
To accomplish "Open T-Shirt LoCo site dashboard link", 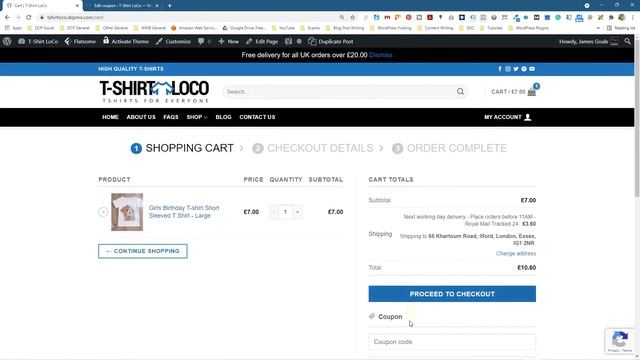I will coord(38,41).
